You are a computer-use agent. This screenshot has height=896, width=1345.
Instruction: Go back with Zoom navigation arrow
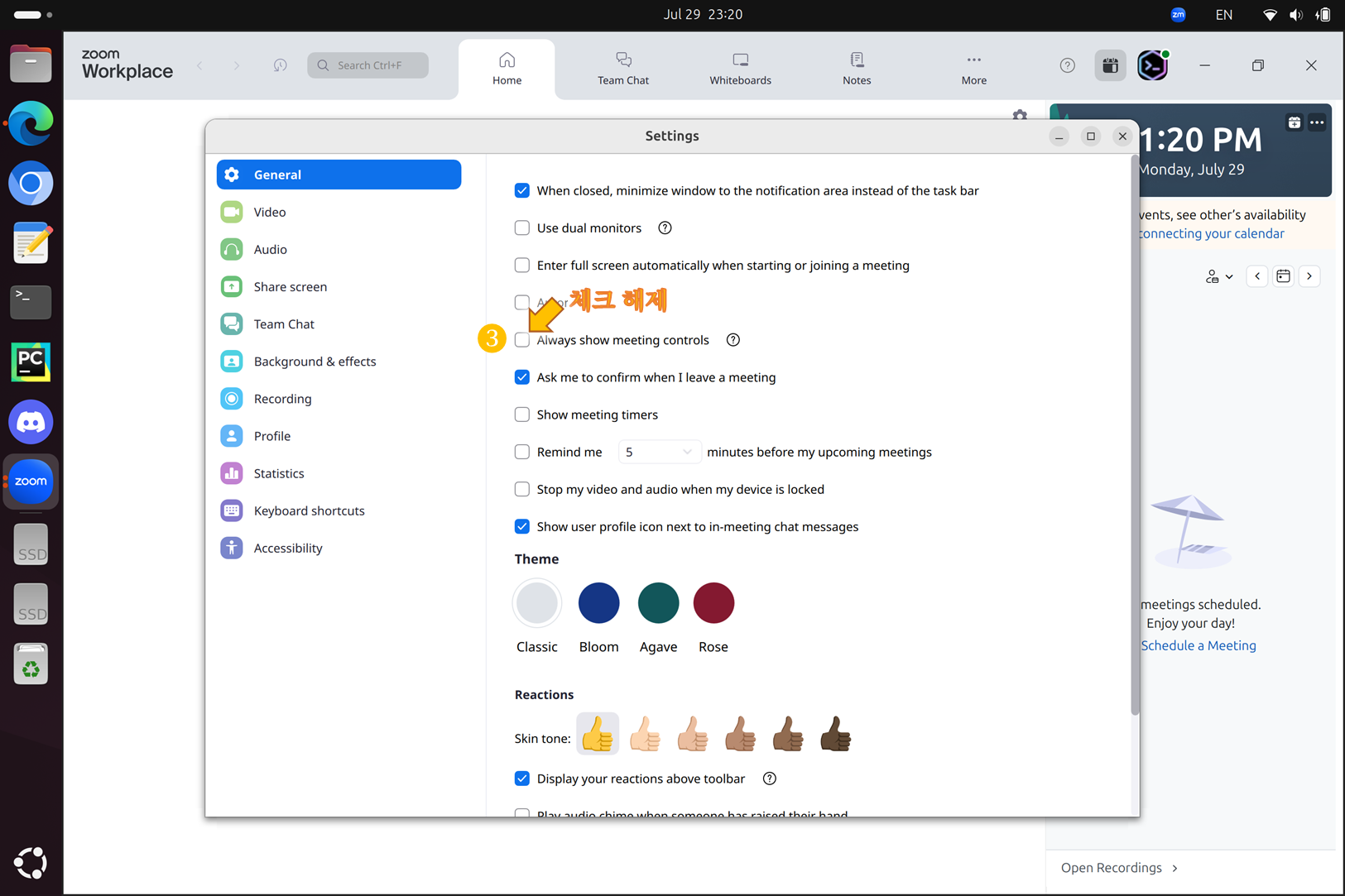coord(199,65)
